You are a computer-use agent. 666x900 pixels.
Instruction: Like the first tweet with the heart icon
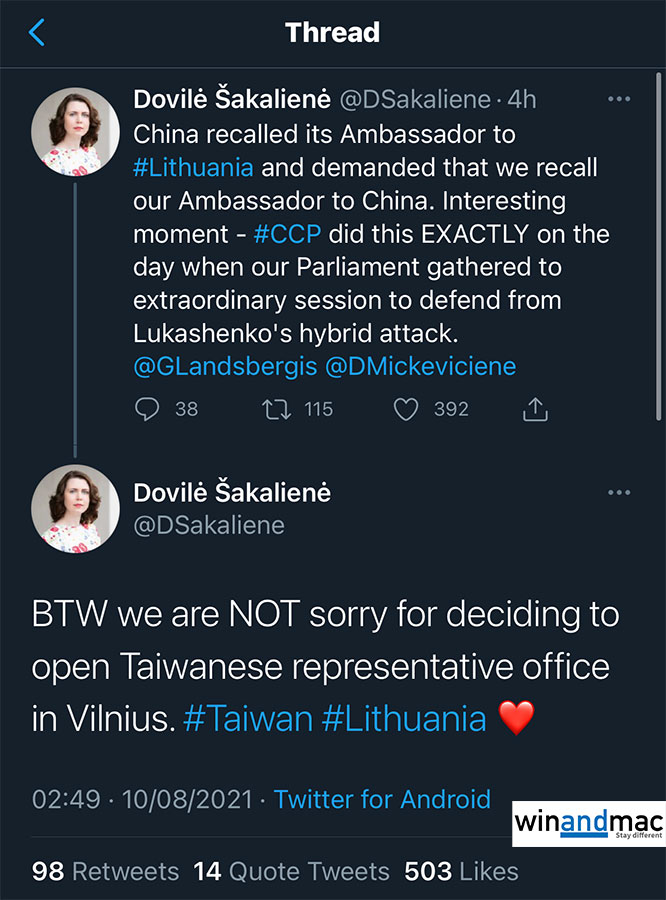(x=405, y=409)
